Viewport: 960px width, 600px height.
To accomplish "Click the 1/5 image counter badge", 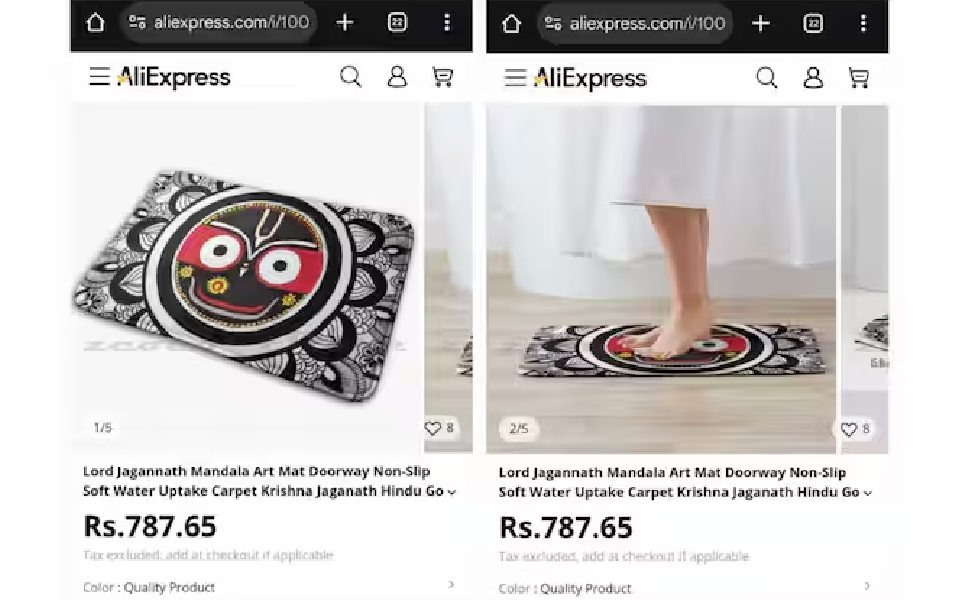I will click(x=103, y=428).
